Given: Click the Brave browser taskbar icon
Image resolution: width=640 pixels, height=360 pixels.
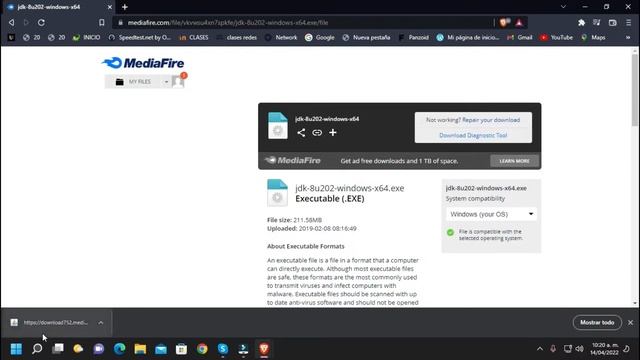Looking at the screenshot, I should 264,349.
